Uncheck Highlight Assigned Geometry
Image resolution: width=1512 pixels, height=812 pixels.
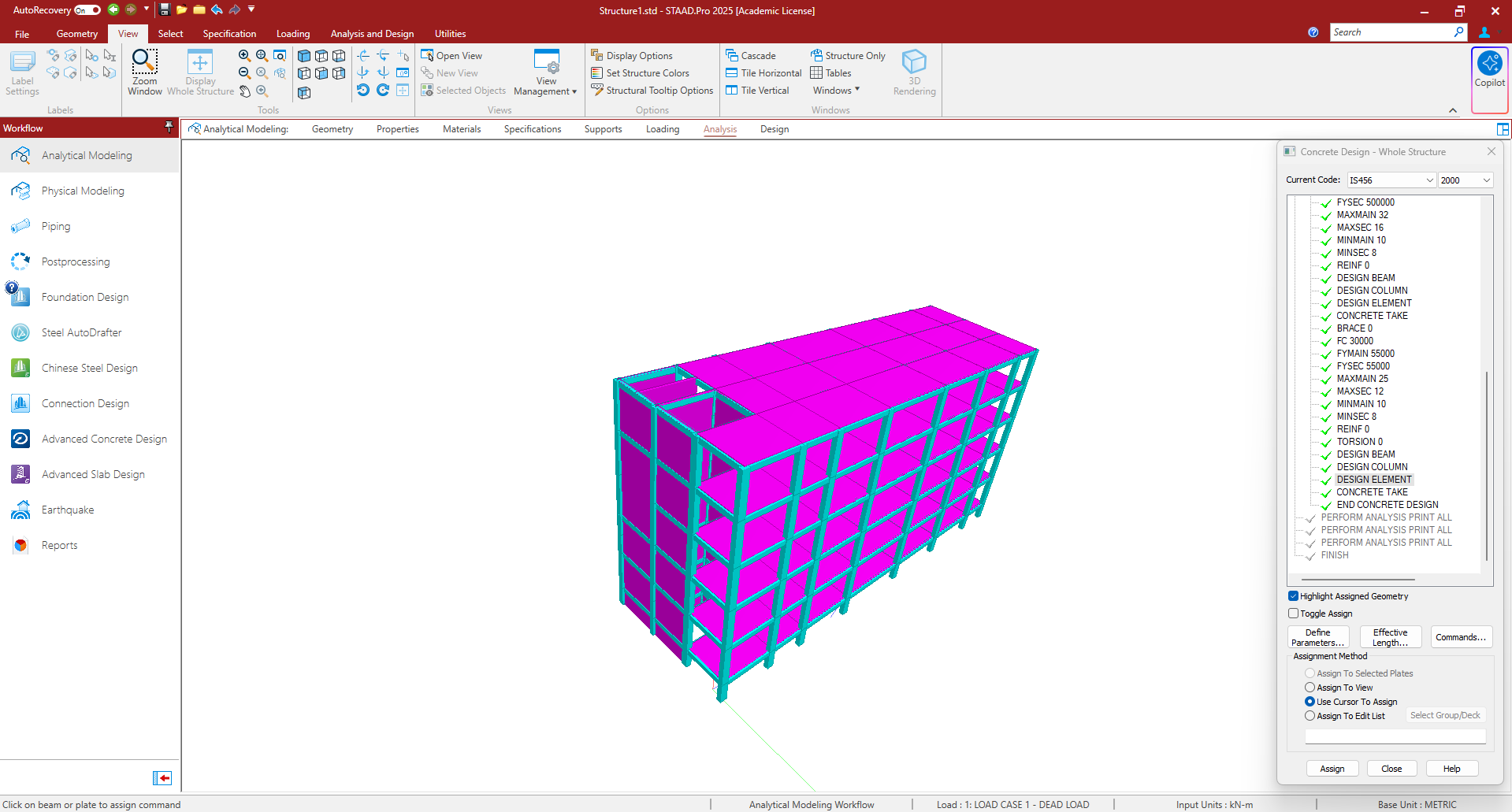1293,596
